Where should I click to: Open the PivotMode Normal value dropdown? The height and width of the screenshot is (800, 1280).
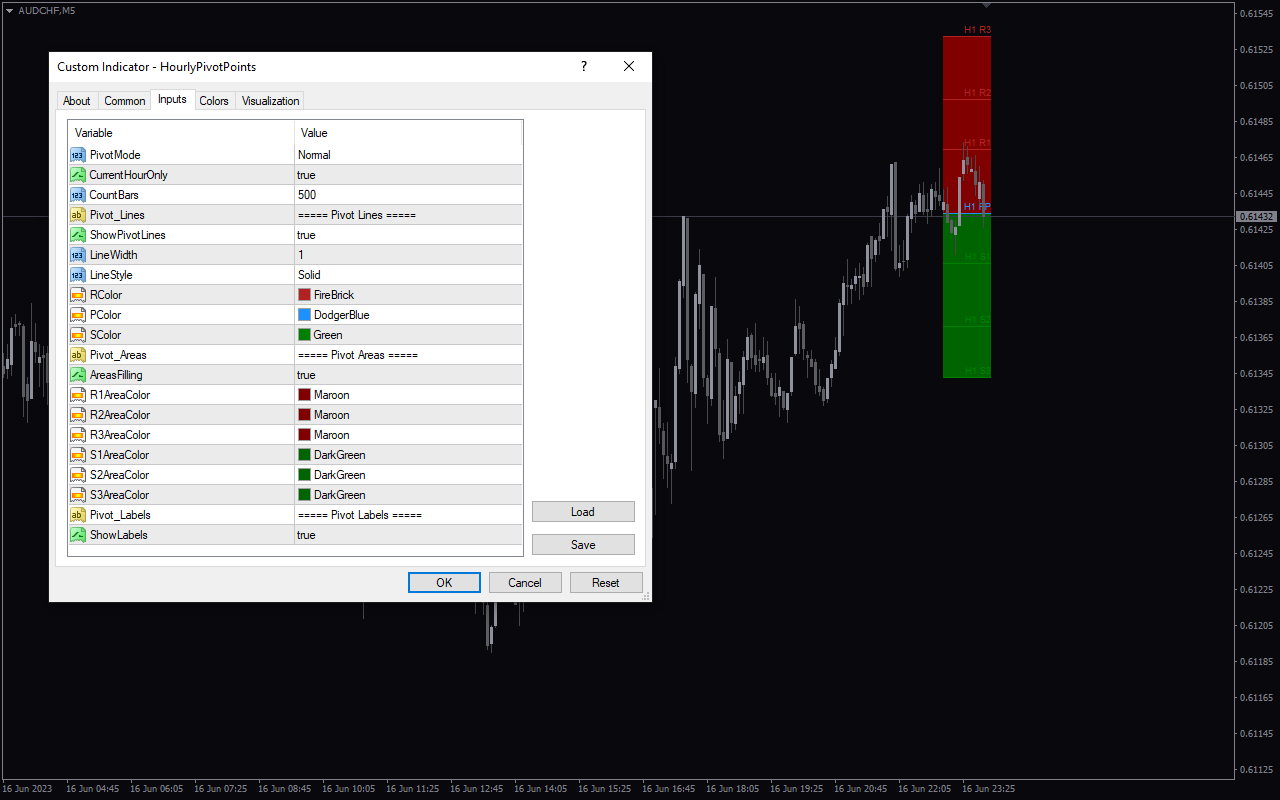tap(408, 155)
